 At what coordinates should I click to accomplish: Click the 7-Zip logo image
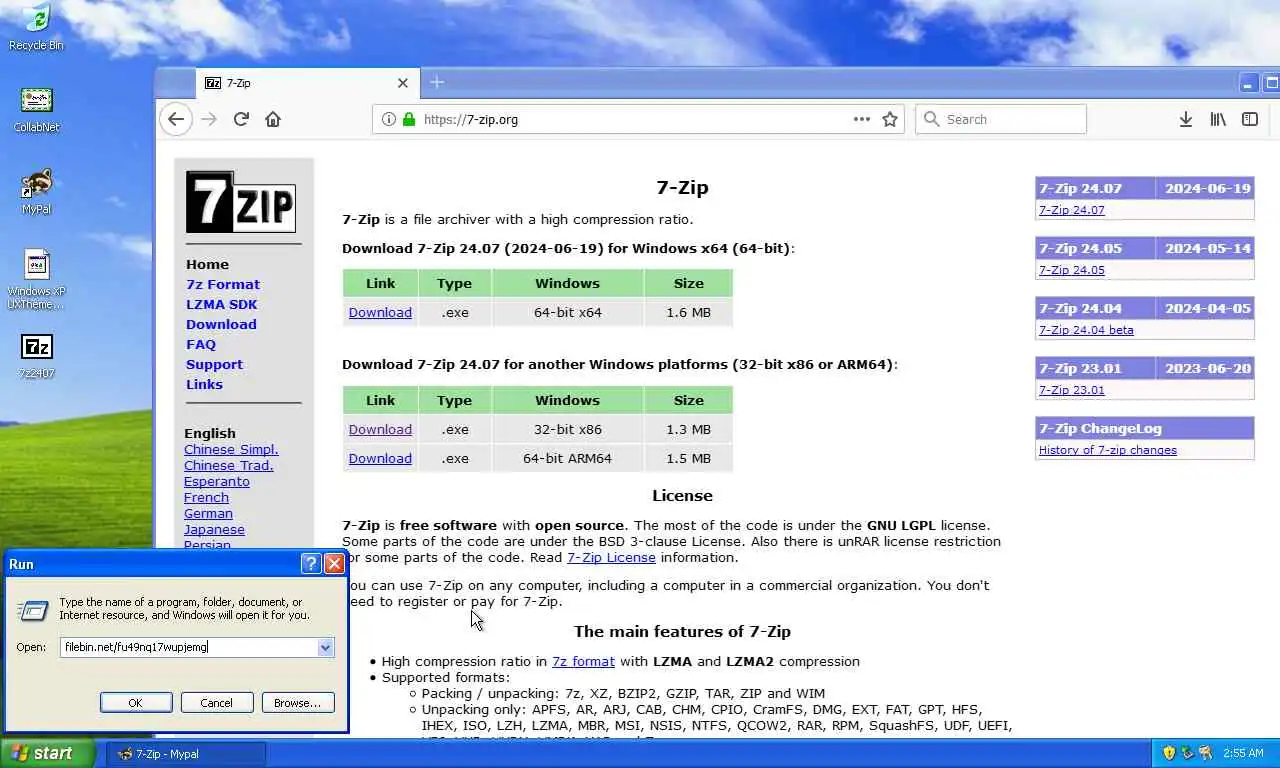coord(241,202)
